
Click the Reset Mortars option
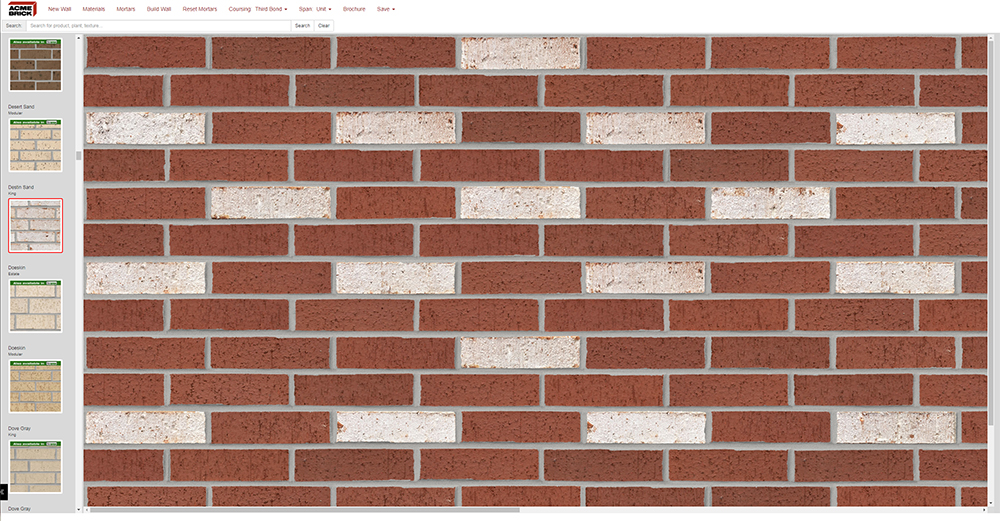(200, 9)
